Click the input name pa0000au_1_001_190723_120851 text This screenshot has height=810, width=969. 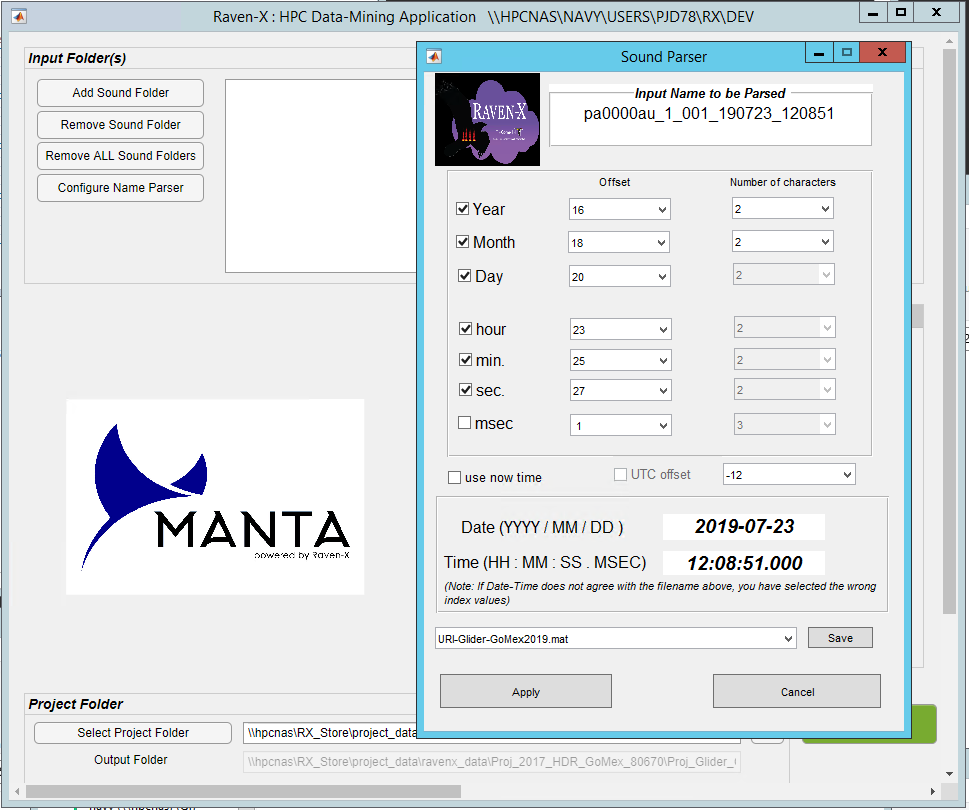click(709, 114)
